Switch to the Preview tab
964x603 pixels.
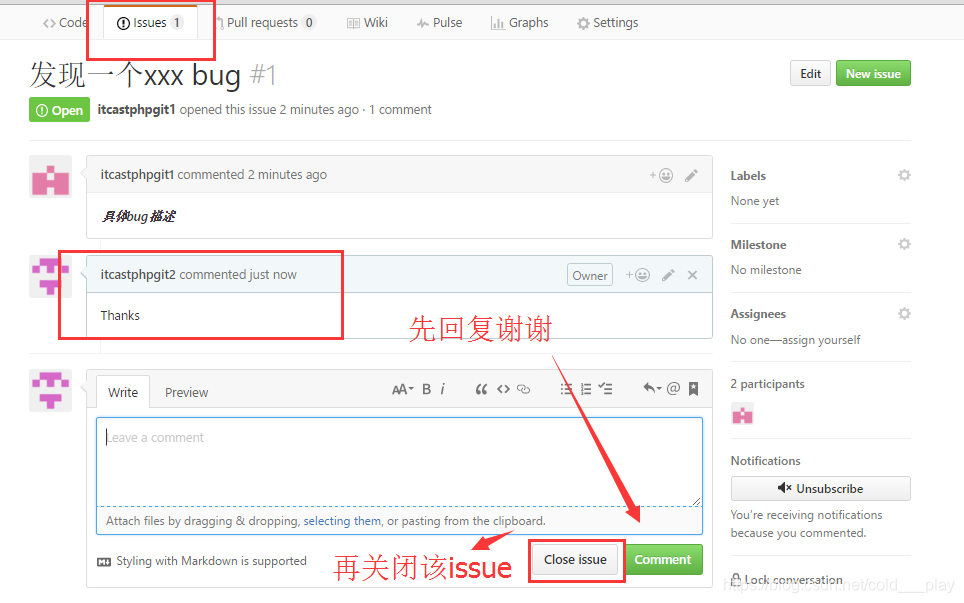pyautogui.click(x=186, y=392)
